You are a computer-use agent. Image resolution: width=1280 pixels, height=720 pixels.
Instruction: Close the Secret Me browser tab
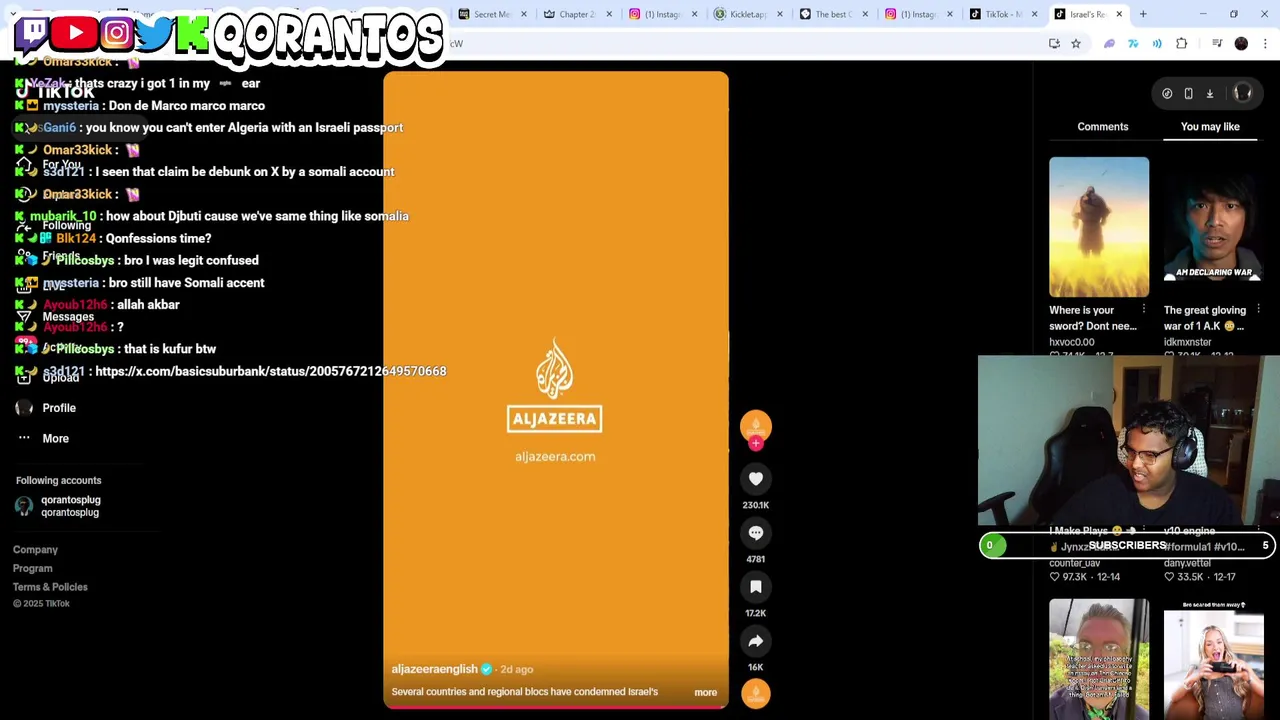point(523,14)
